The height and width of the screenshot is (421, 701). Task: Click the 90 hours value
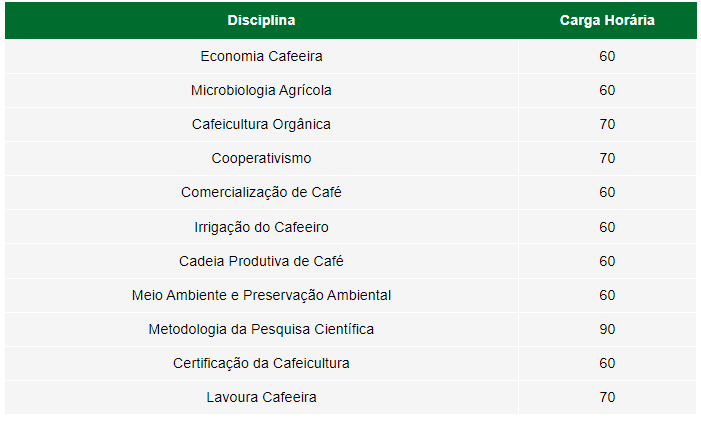[x=607, y=329]
